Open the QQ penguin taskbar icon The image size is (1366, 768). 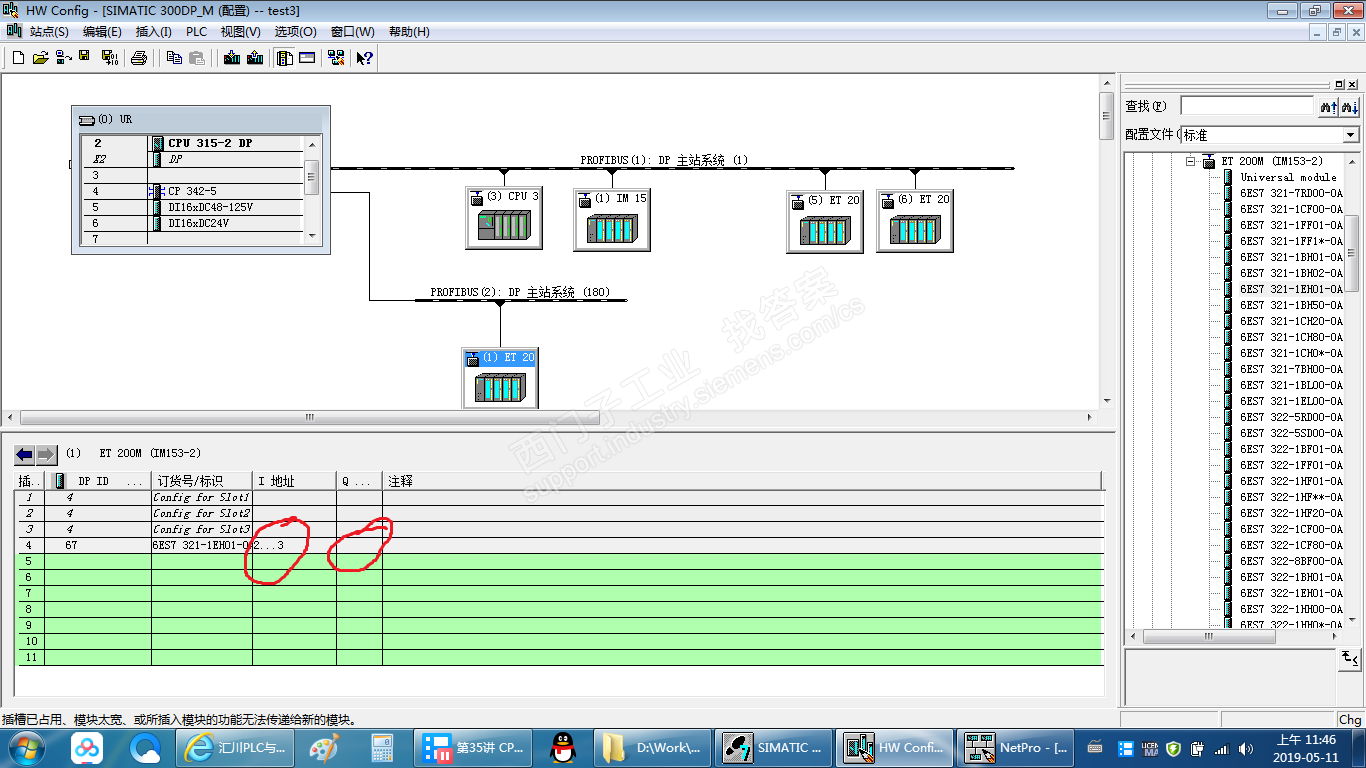[564, 747]
